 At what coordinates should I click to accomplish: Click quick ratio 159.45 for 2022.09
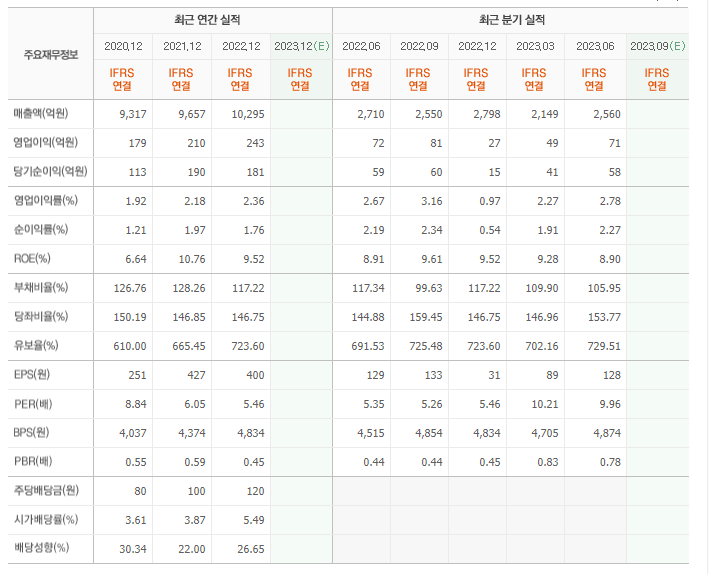tap(425, 317)
